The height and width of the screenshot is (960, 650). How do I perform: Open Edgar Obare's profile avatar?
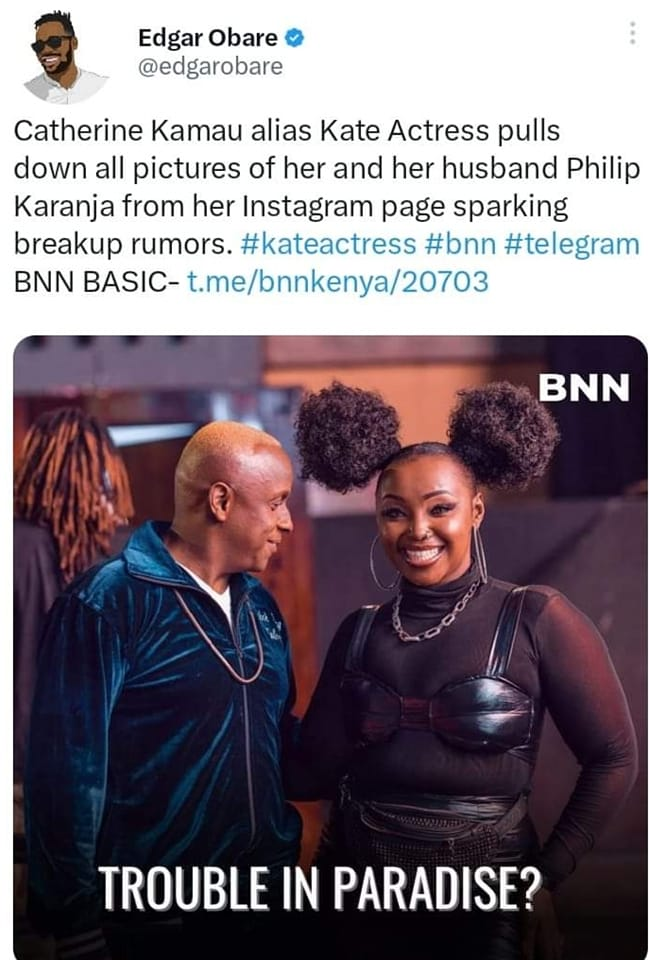coord(65,58)
